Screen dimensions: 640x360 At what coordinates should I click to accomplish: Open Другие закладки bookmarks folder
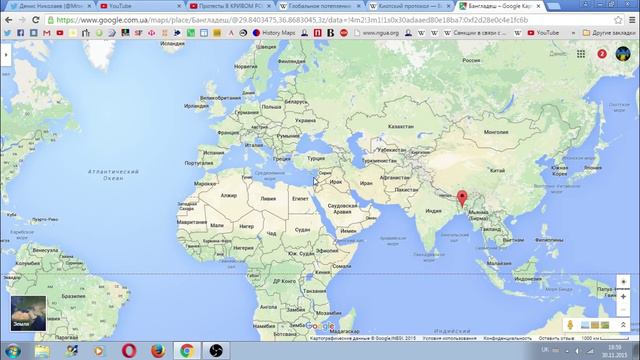(x=609, y=33)
